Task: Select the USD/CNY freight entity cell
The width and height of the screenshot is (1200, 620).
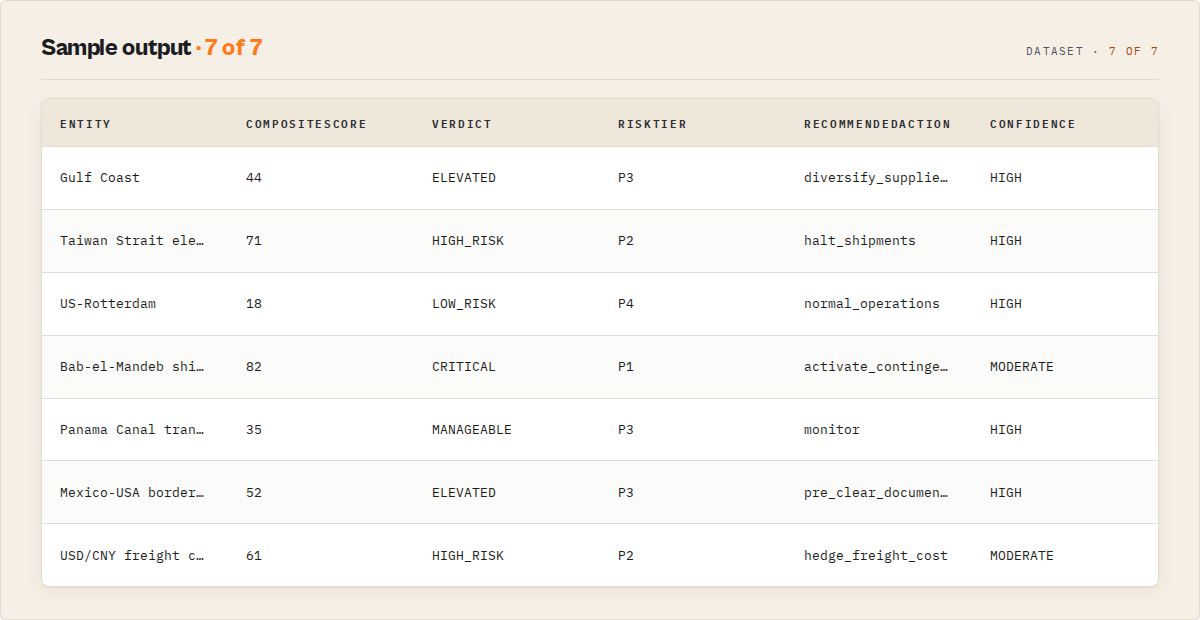Action: click(132, 556)
